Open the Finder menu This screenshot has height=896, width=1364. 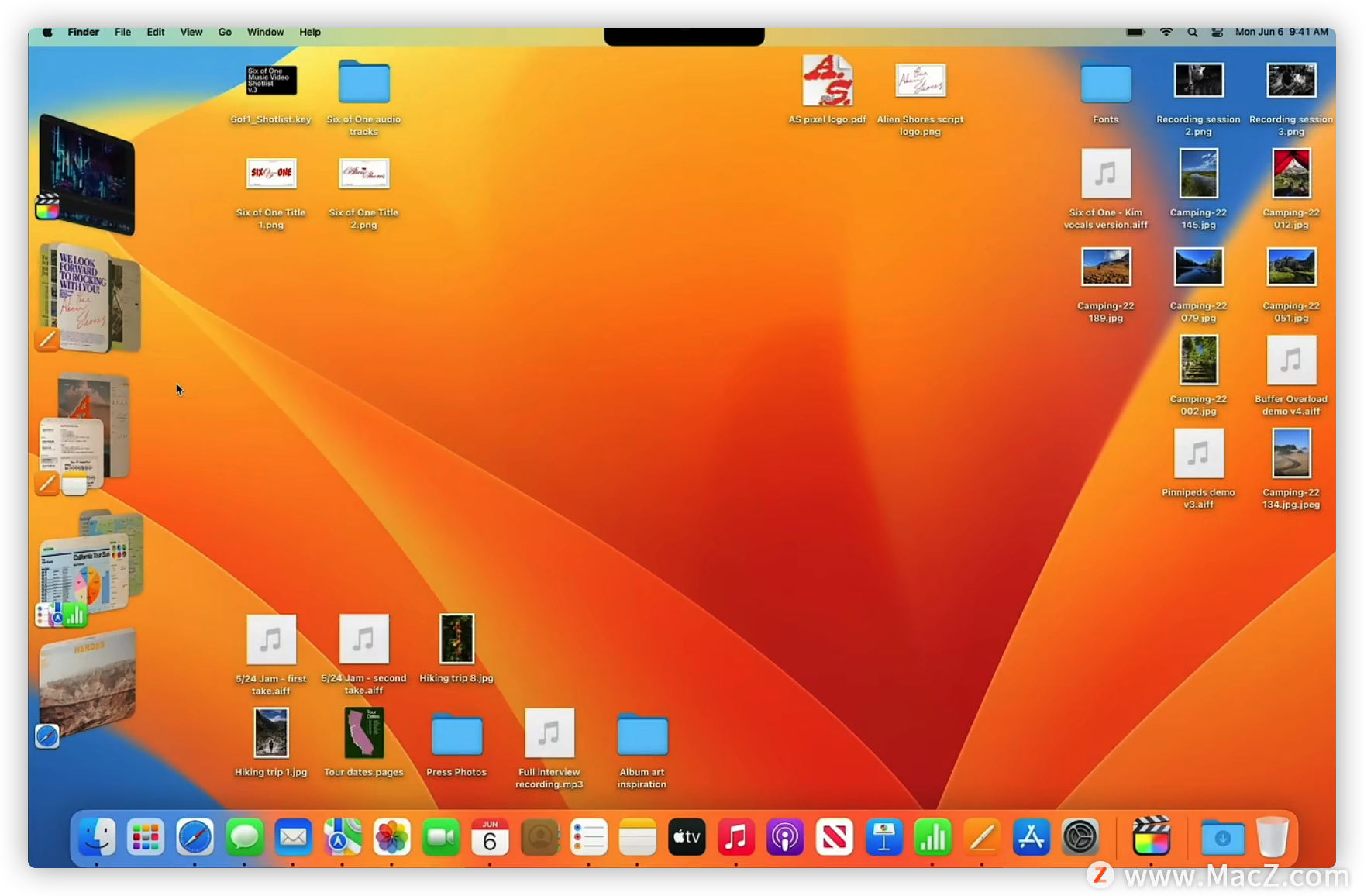pyautogui.click(x=84, y=32)
